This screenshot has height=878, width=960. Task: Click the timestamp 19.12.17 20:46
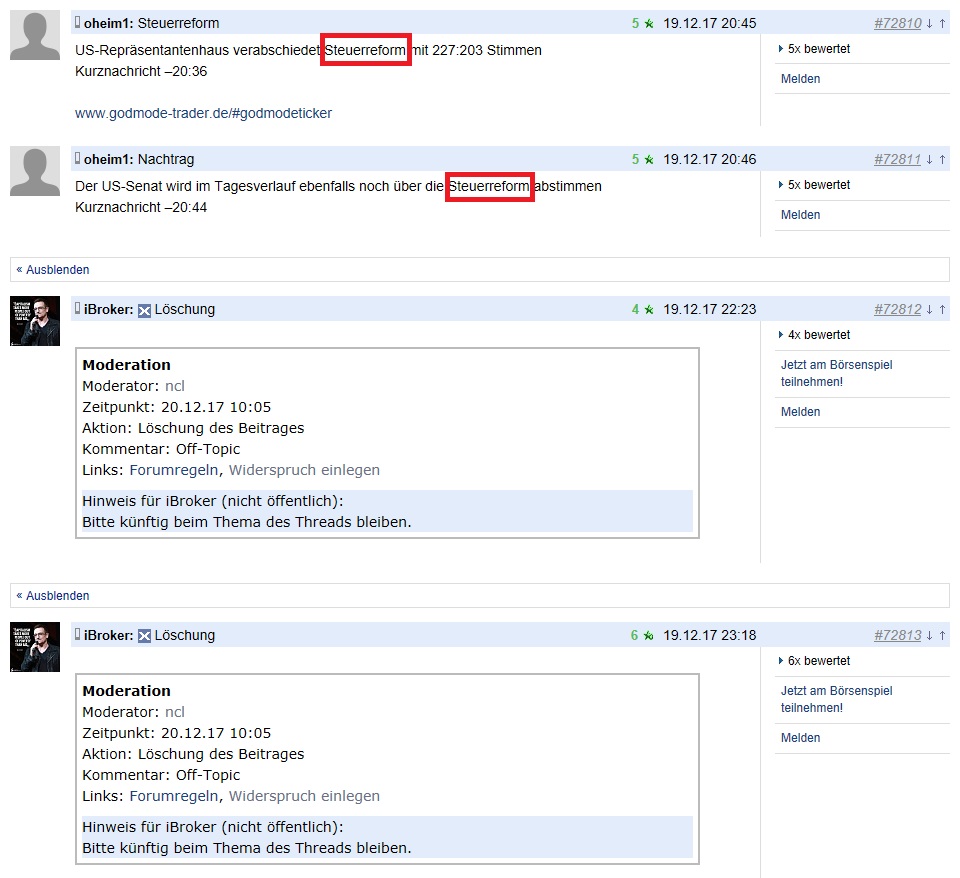pyautogui.click(x=710, y=159)
